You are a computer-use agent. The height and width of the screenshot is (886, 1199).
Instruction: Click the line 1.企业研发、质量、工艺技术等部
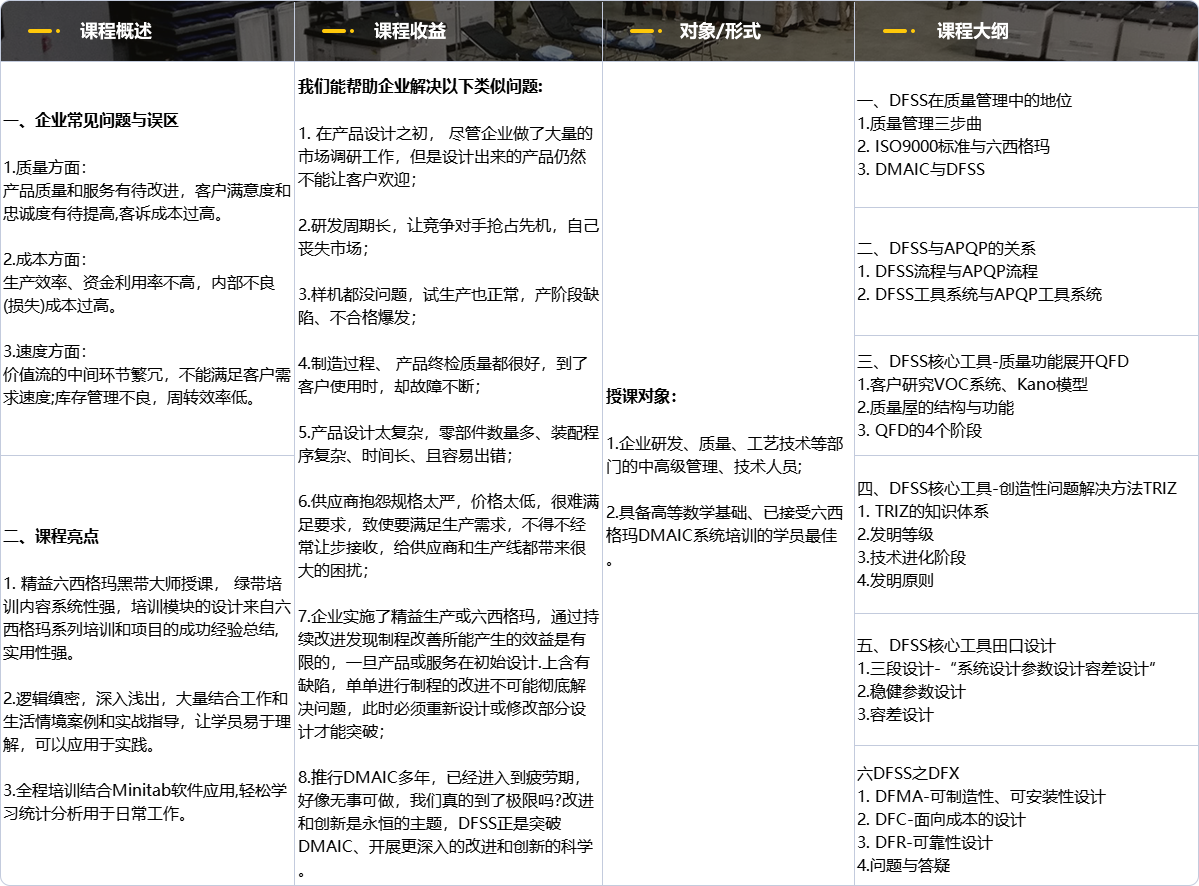(x=725, y=443)
